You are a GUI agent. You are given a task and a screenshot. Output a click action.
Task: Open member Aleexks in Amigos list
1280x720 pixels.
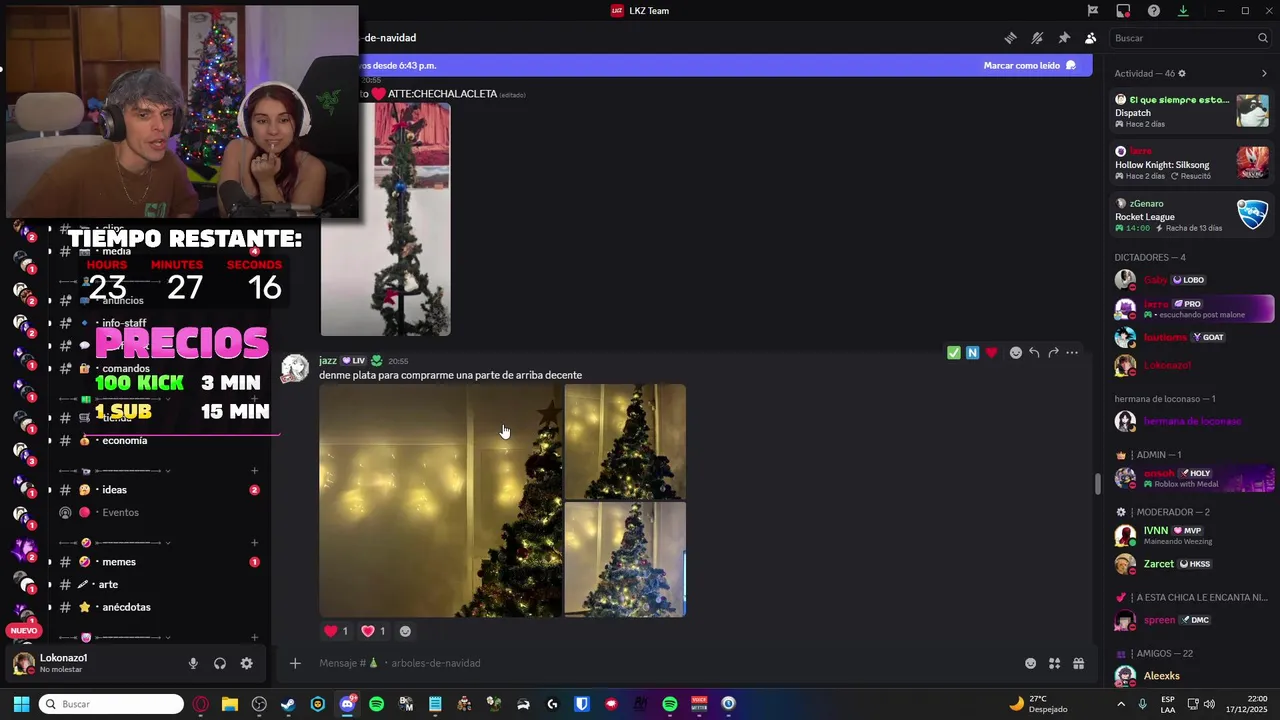click(1192, 676)
